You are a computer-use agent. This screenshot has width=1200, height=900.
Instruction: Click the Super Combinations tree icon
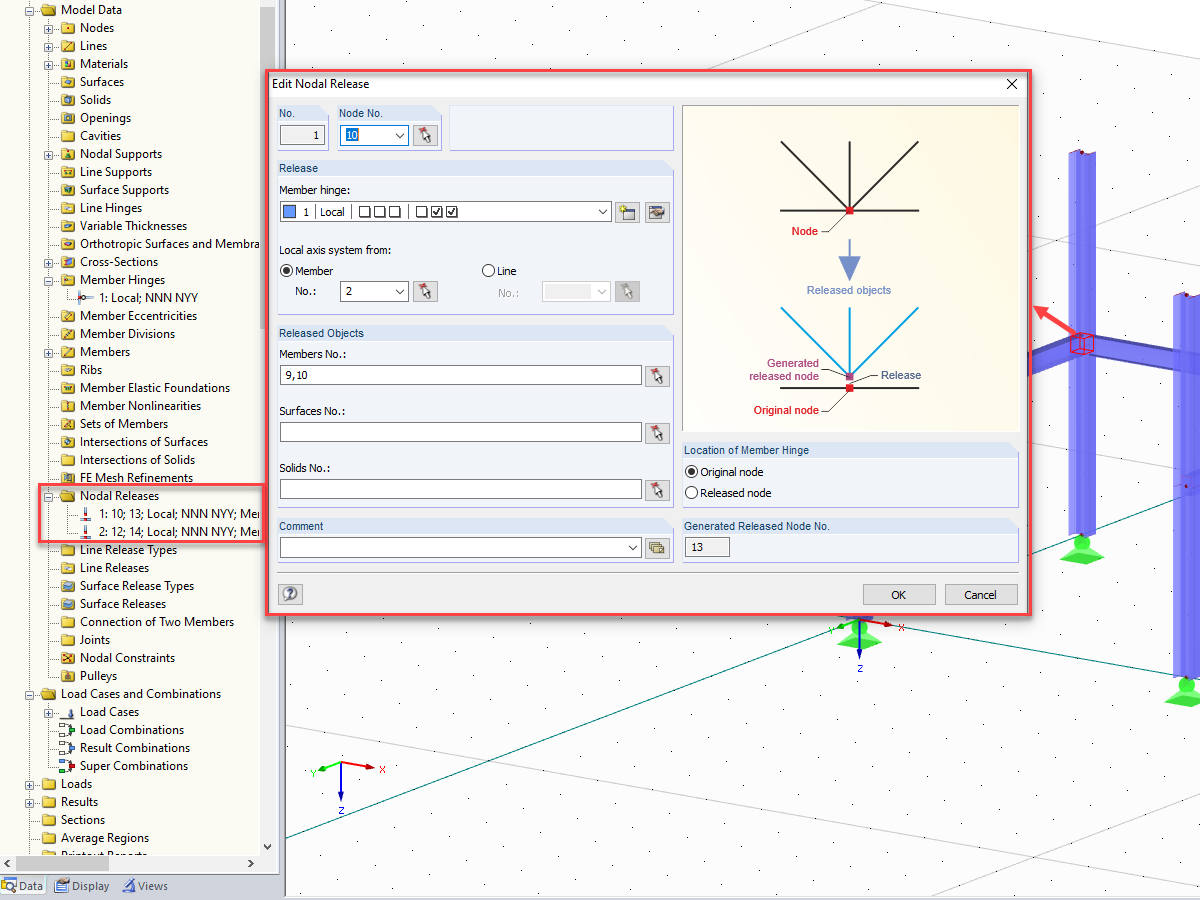tap(68, 766)
